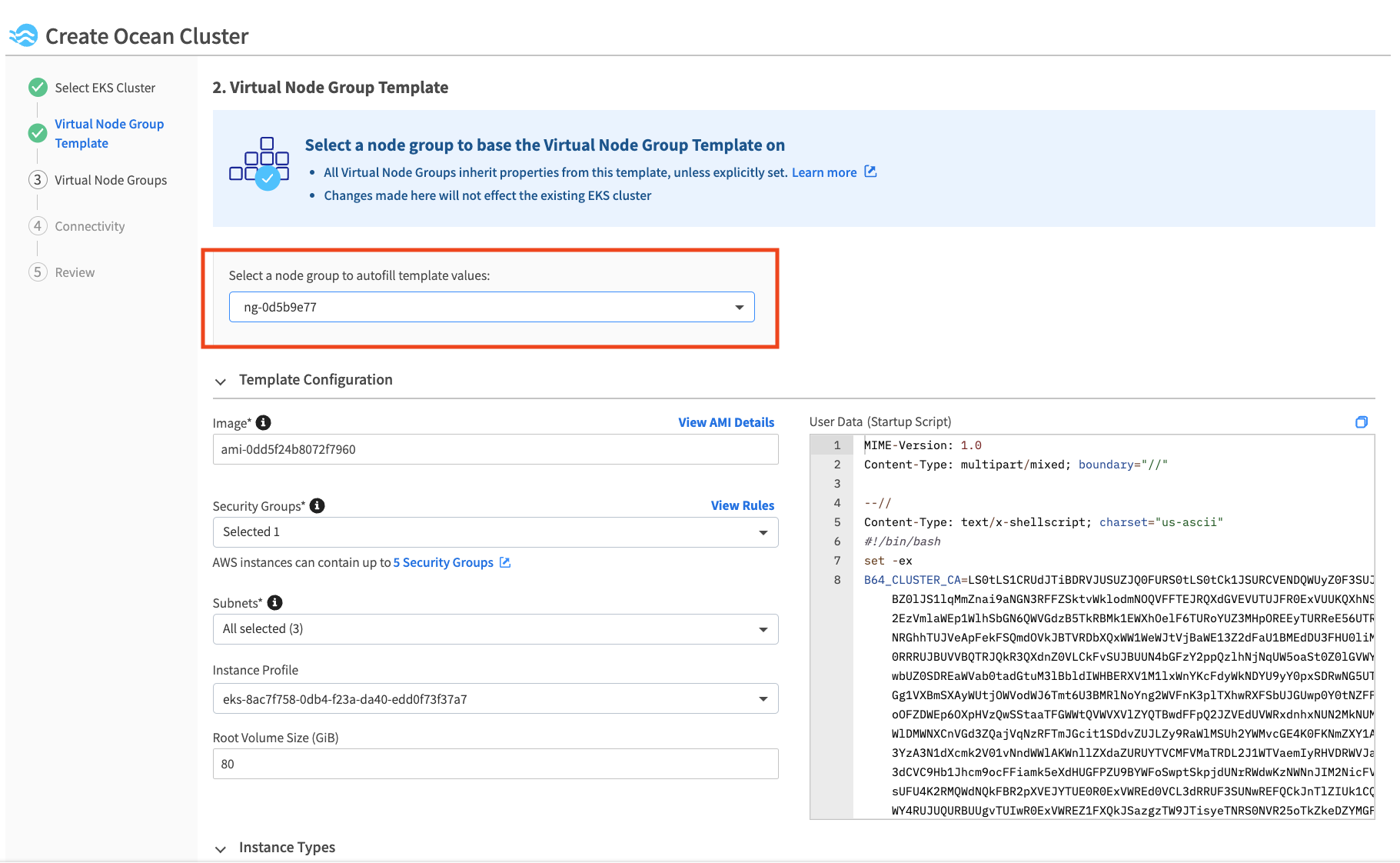Screen dimensions: 1400x863
Task: Click the Root Volume Size input field
Action: [495, 764]
